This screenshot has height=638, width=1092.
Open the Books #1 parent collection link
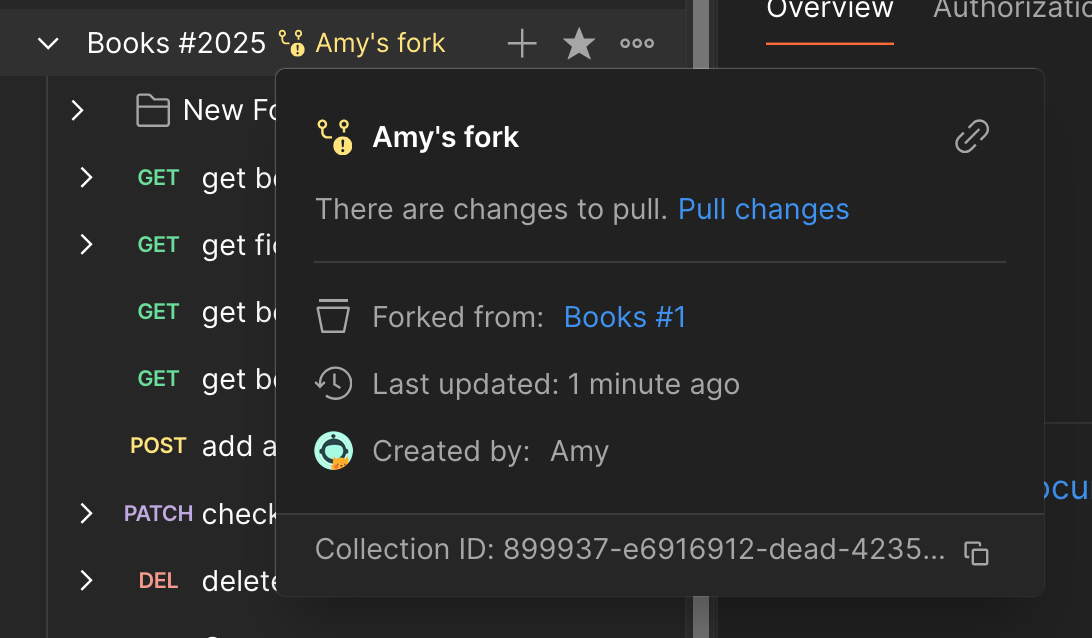pyautogui.click(x=625, y=317)
